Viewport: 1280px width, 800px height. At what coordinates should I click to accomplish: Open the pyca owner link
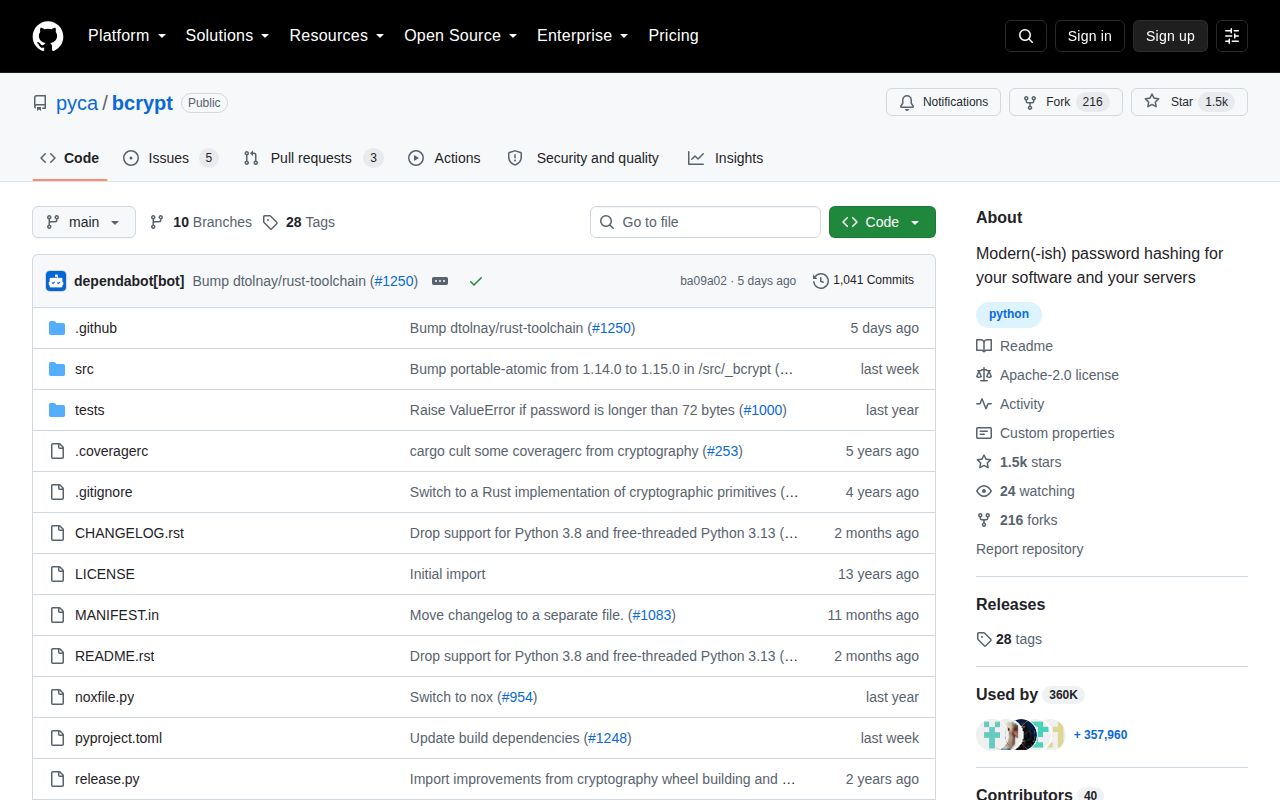(77, 103)
